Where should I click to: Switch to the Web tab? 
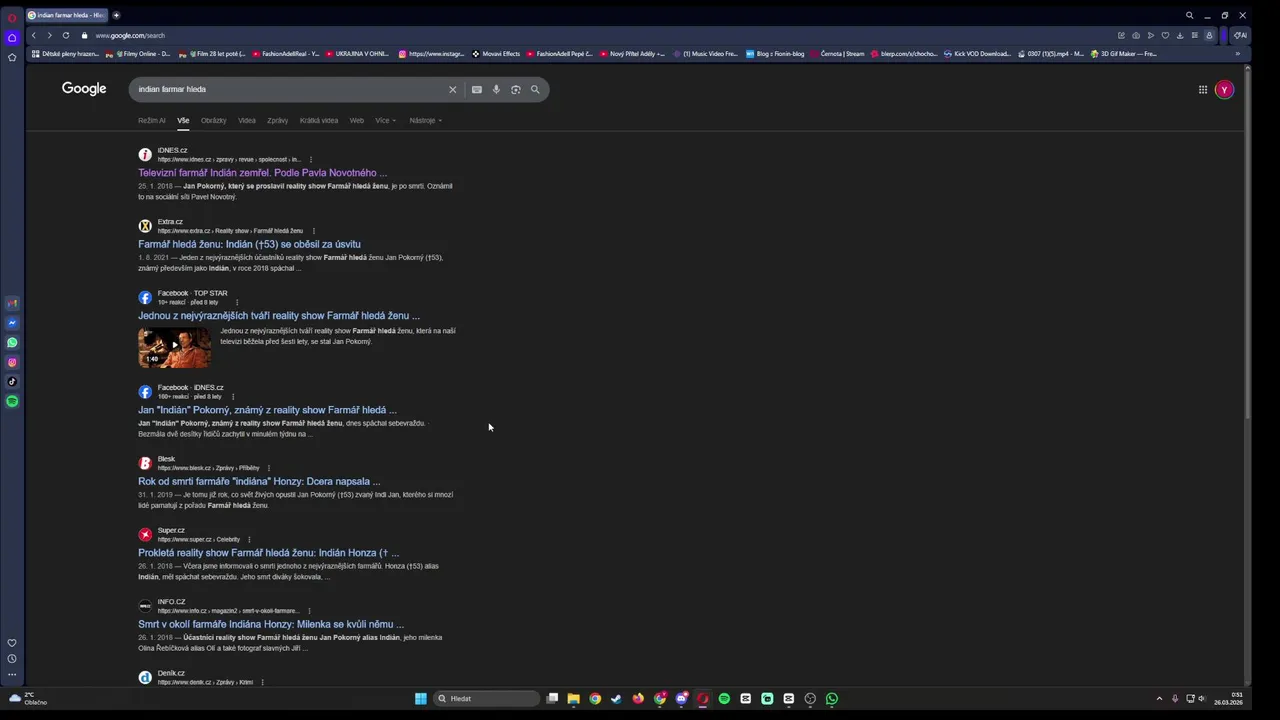tap(357, 120)
